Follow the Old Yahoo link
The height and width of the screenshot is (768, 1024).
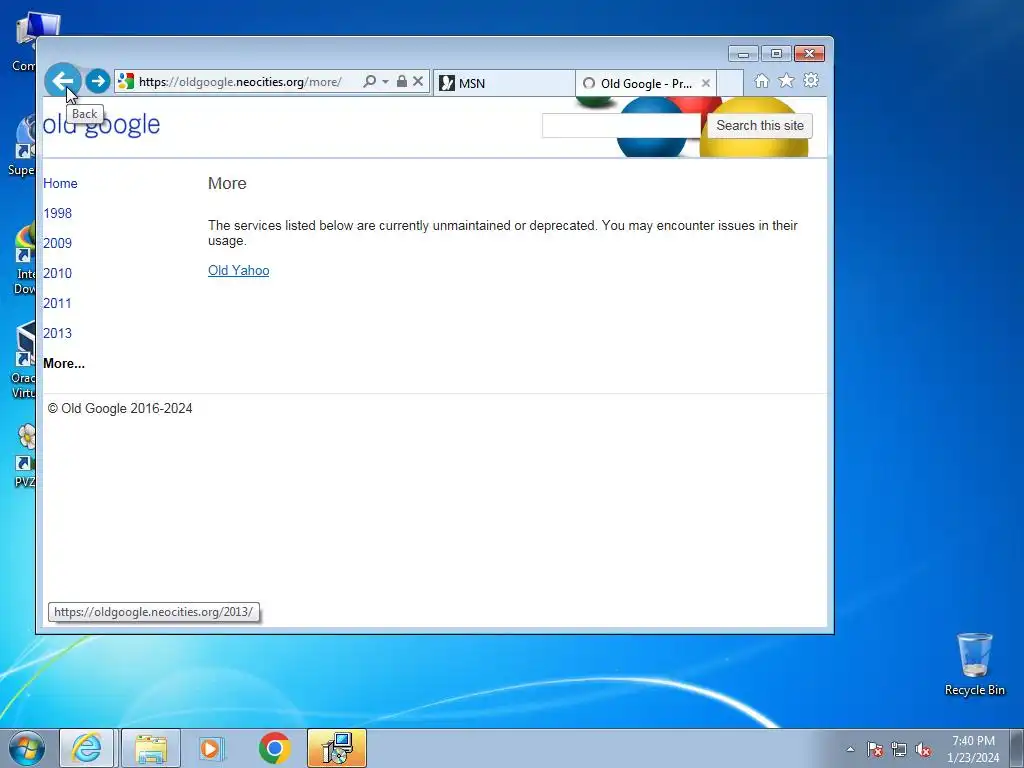(x=238, y=270)
